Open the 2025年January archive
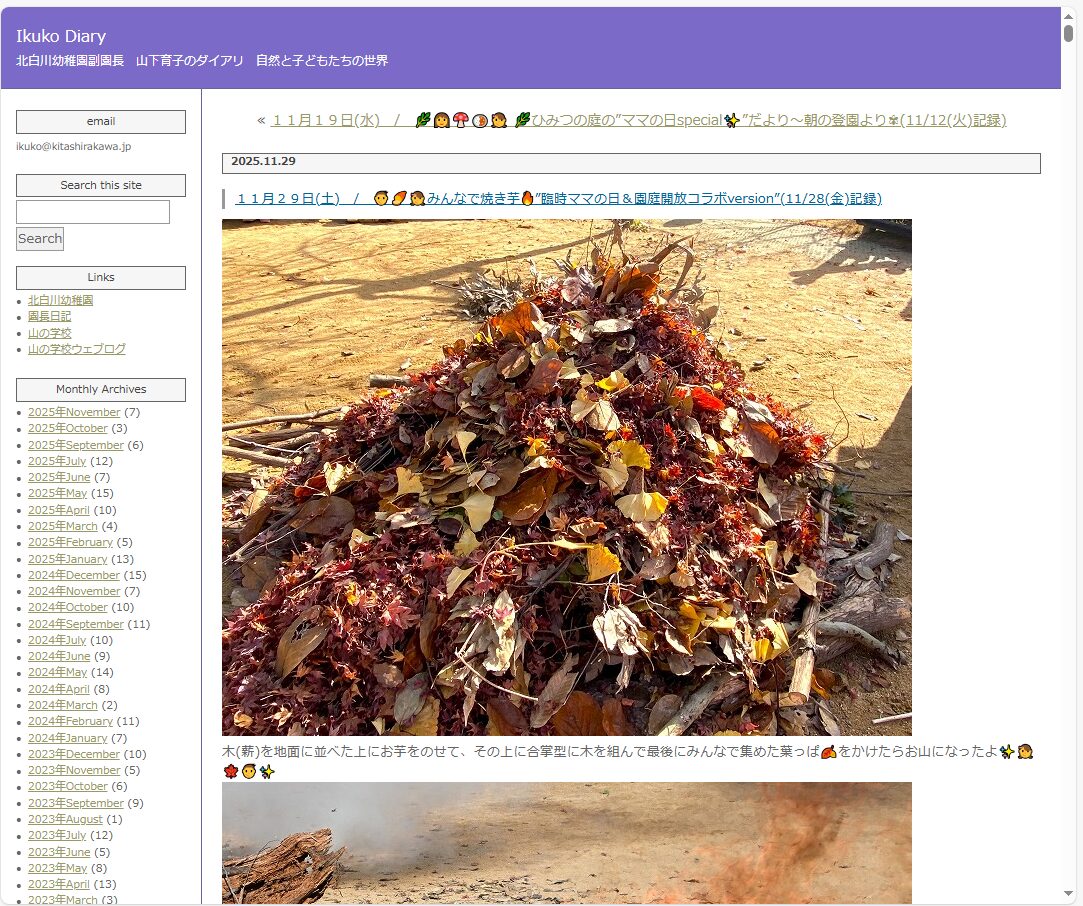Image resolution: width=1083 pixels, height=906 pixels. (x=67, y=559)
